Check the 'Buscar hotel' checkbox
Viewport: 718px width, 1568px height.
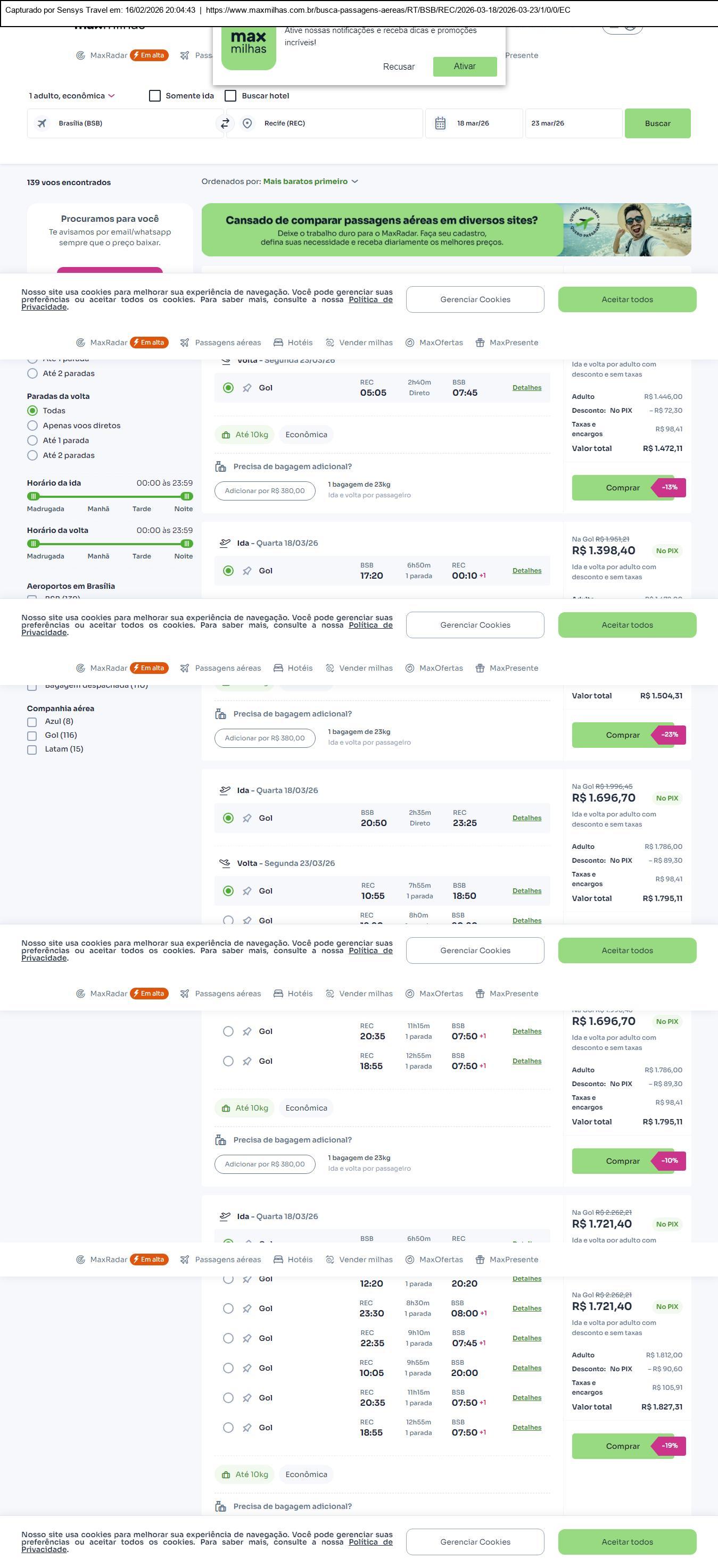coord(230,96)
